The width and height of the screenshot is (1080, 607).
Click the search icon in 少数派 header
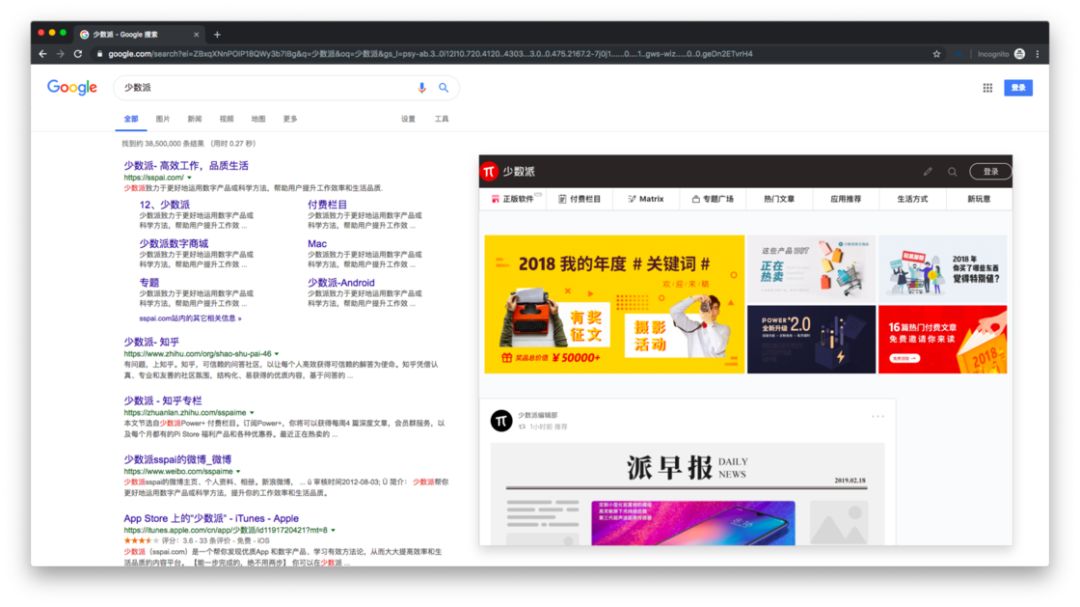952,172
